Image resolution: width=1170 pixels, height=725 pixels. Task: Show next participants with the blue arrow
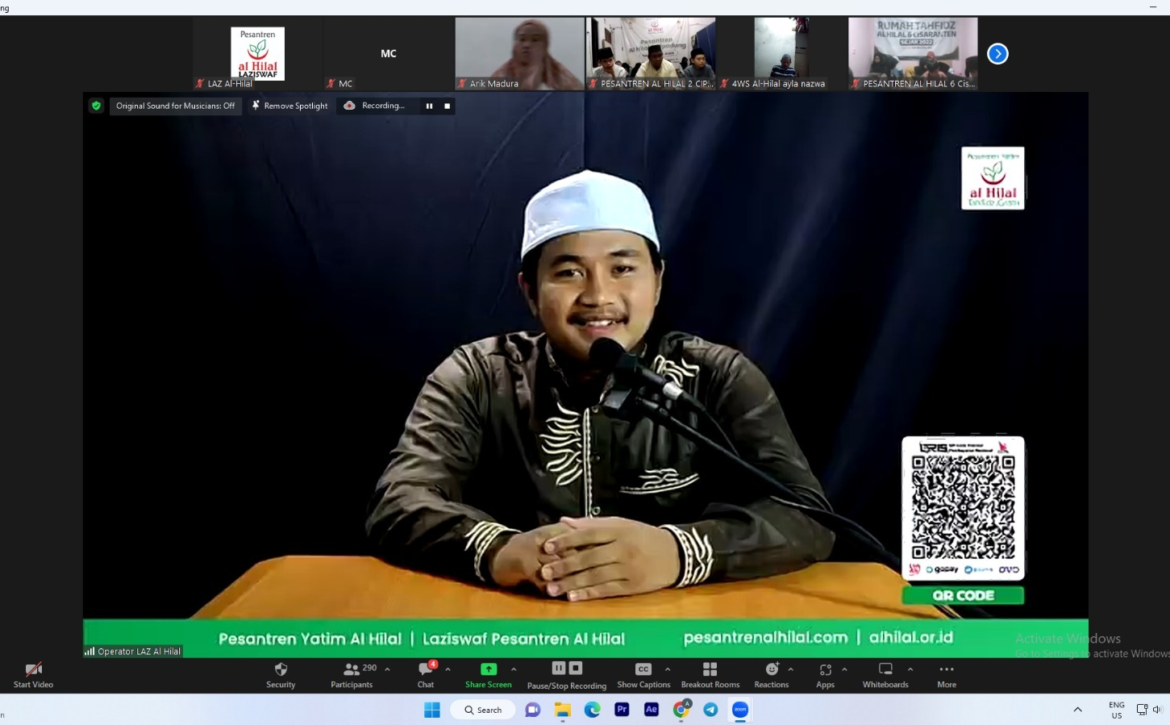pos(997,54)
